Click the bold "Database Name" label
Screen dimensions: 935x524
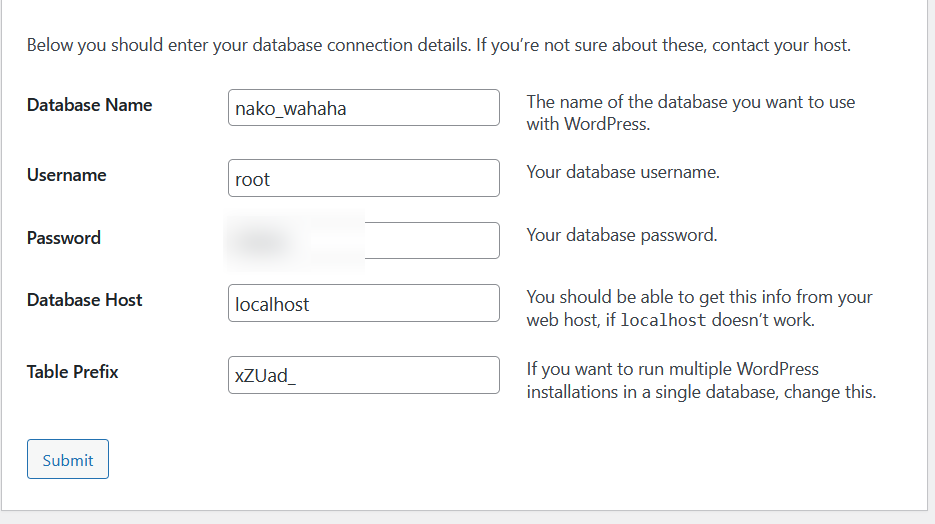(x=89, y=105)
